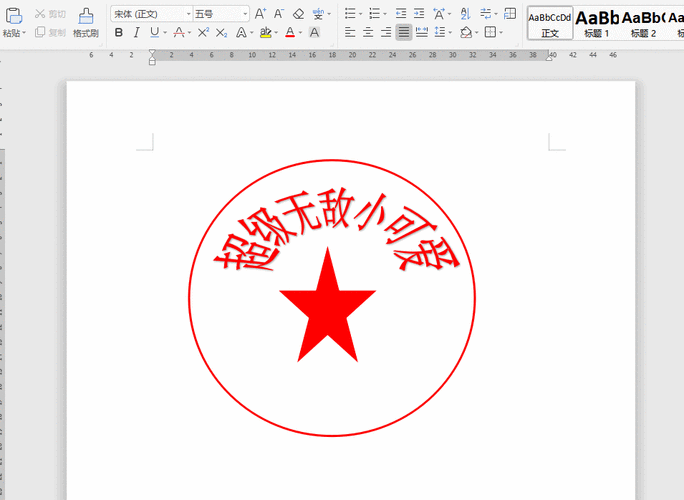
Task: Select the 标题 1 heading style
Action: [597, 23]
